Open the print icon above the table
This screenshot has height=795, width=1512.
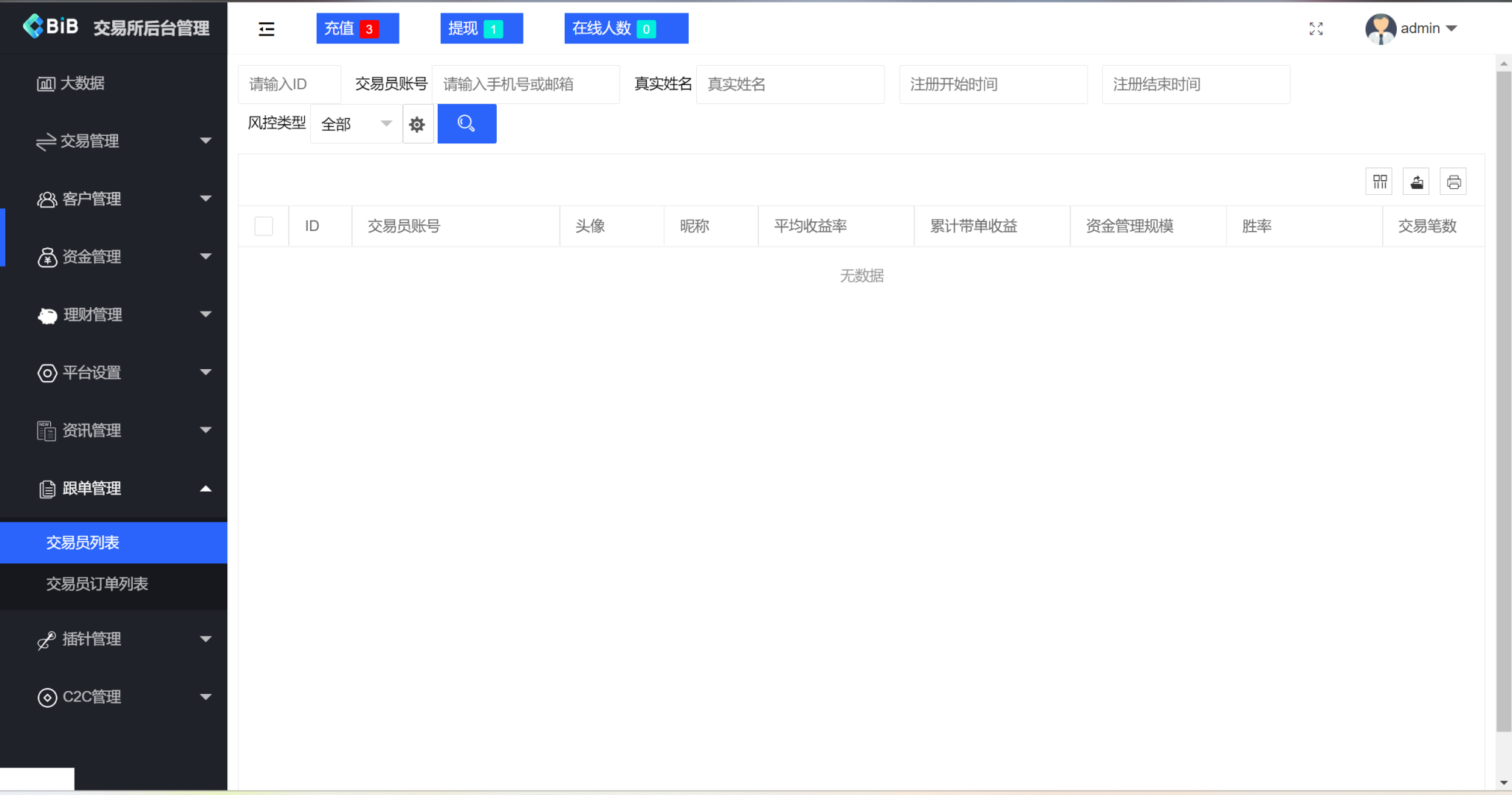(1453, 181)
